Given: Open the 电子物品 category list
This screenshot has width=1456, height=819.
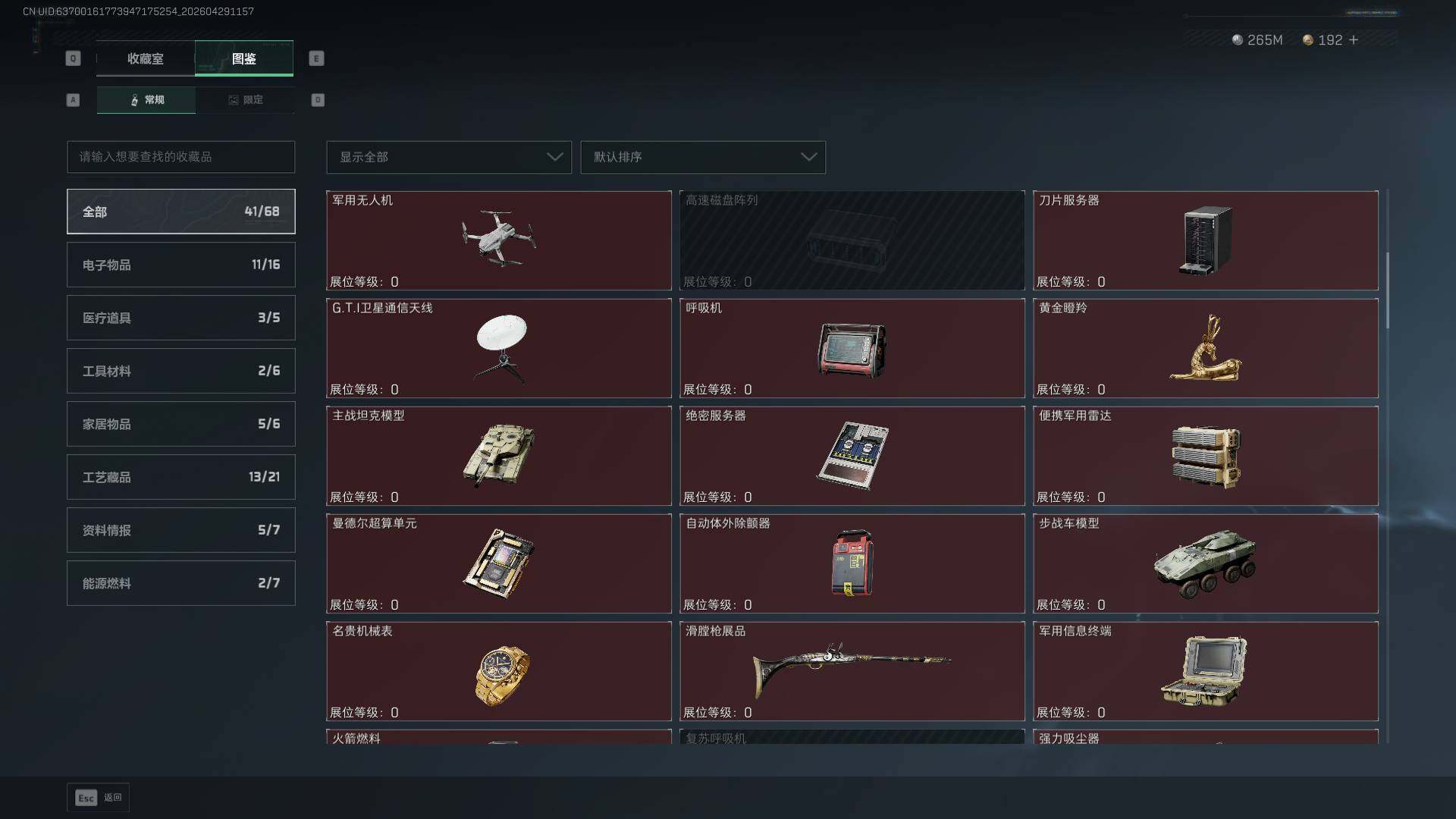Looking at the screenshot, I should [181, 265].
